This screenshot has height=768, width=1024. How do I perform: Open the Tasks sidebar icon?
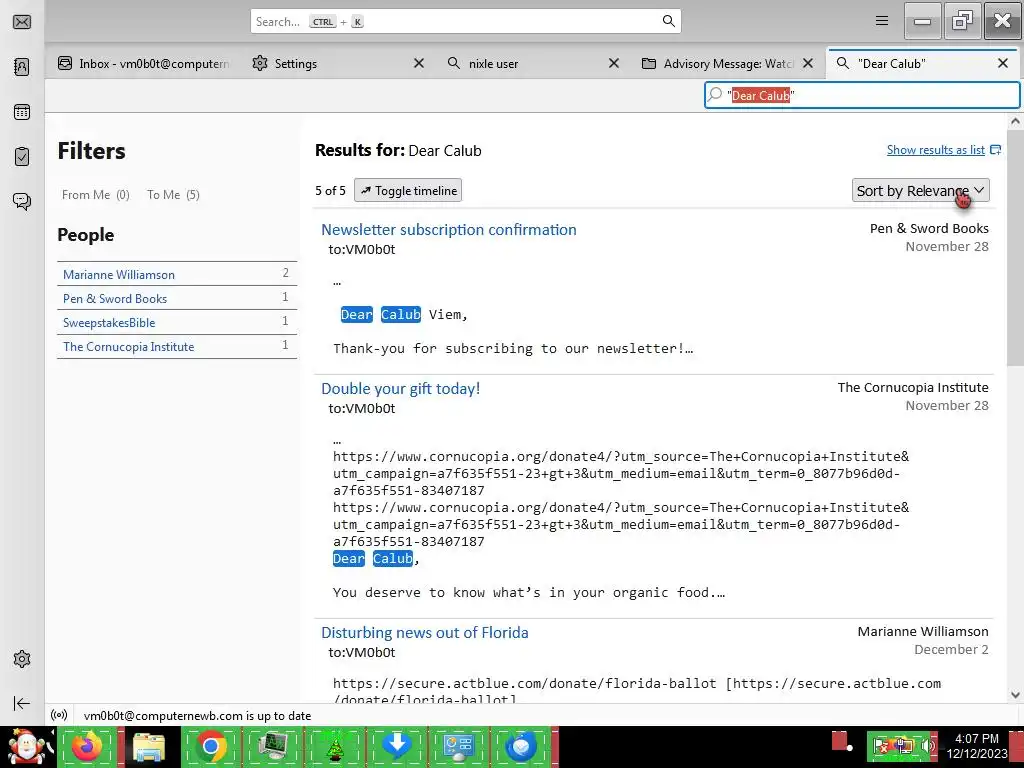tap(22, 157)
